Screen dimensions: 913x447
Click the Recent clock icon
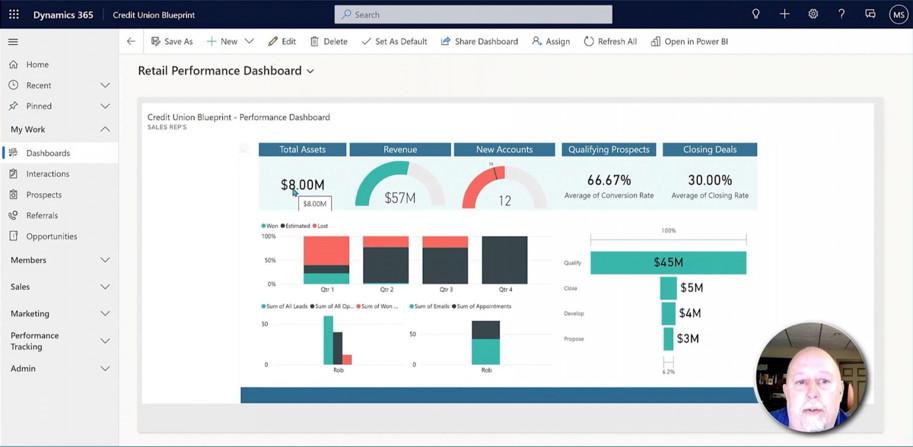pyautogui.click(x=13, y=86)
